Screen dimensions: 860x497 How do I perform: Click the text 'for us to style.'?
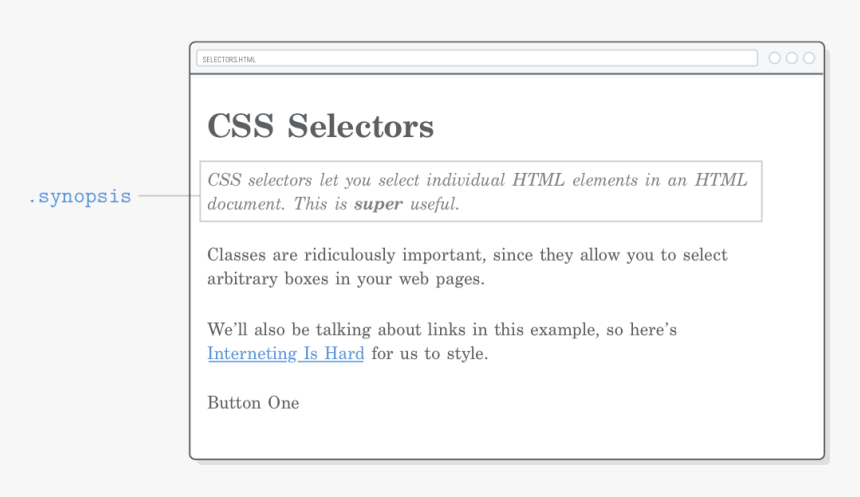tap(429, 353)
